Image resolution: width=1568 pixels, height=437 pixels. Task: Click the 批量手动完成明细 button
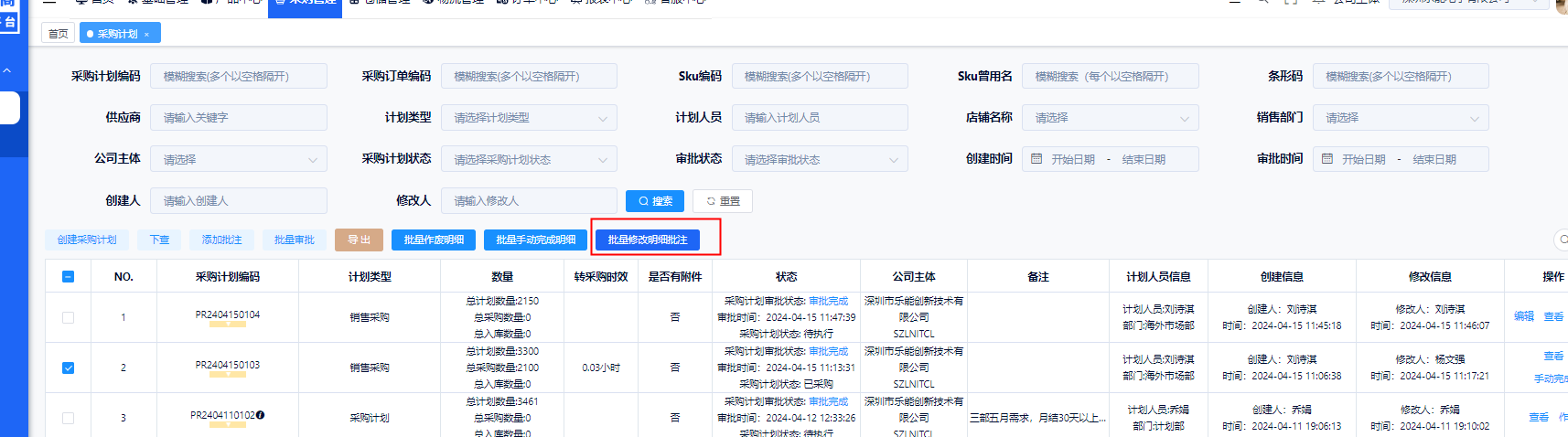click(535, 240)
